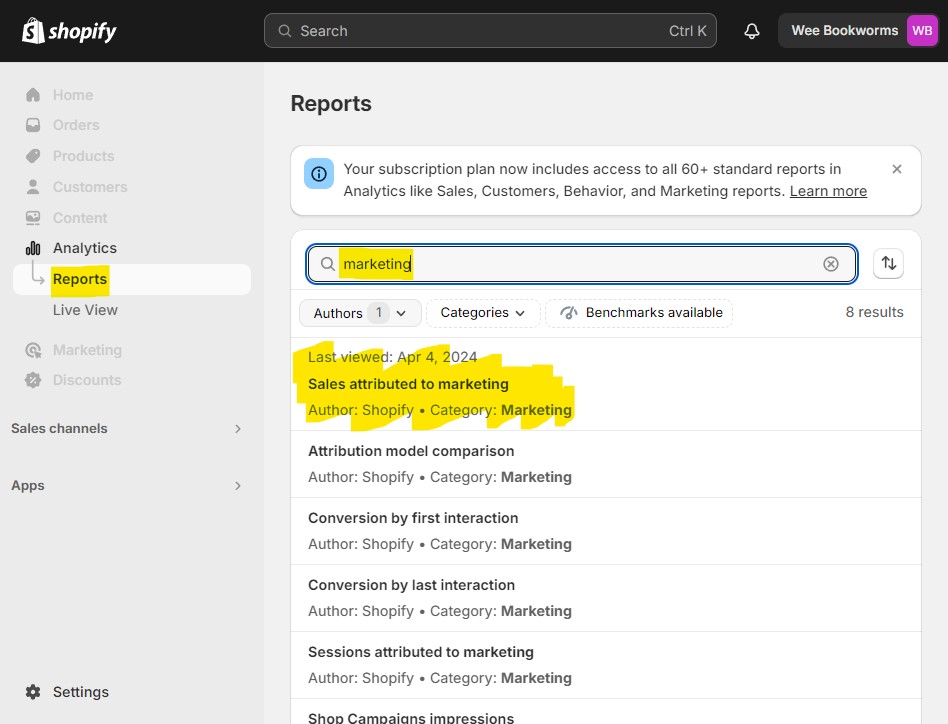Click the magnifier in reports search
Viewport: 948px width, 724px height.
pyautogui.click(x=327, y=264)
